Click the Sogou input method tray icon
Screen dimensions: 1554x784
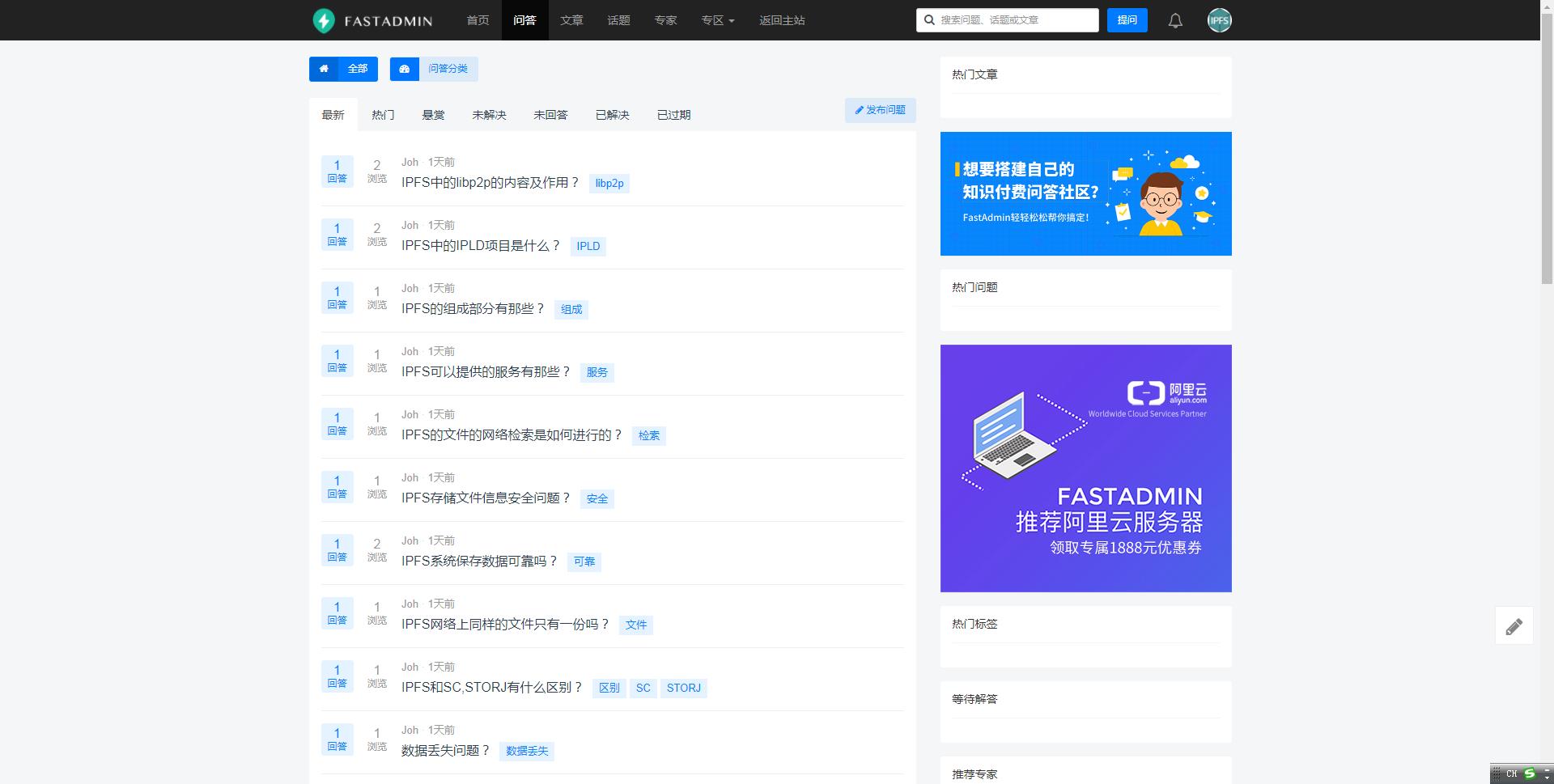(x=1529, y=773)
